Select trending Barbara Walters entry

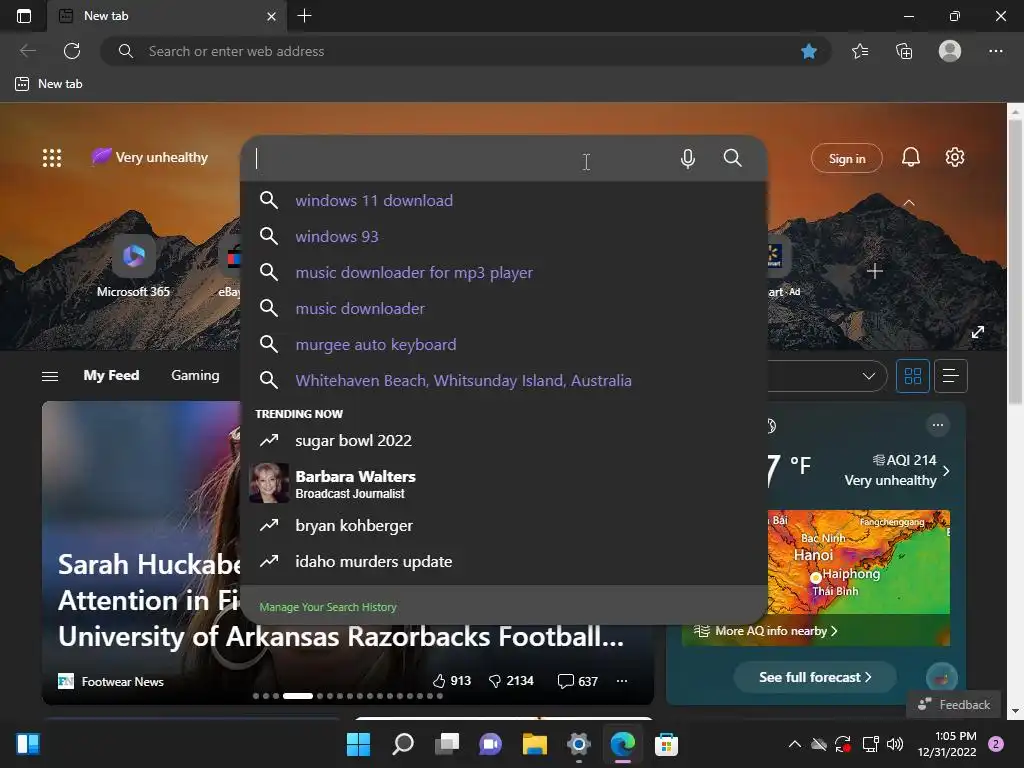point(504,483)
